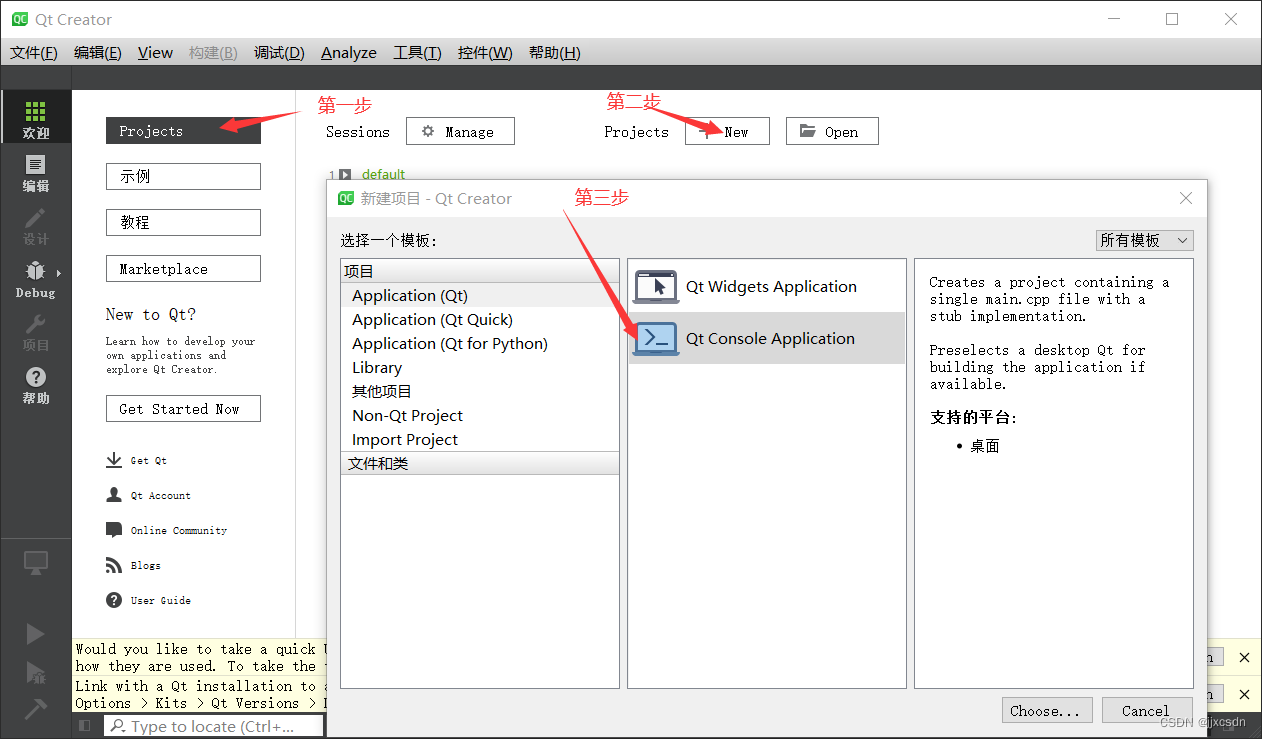Select the Projects welcome tab
The height and width of the screenshot is (739, 1262).
(183, 131)
